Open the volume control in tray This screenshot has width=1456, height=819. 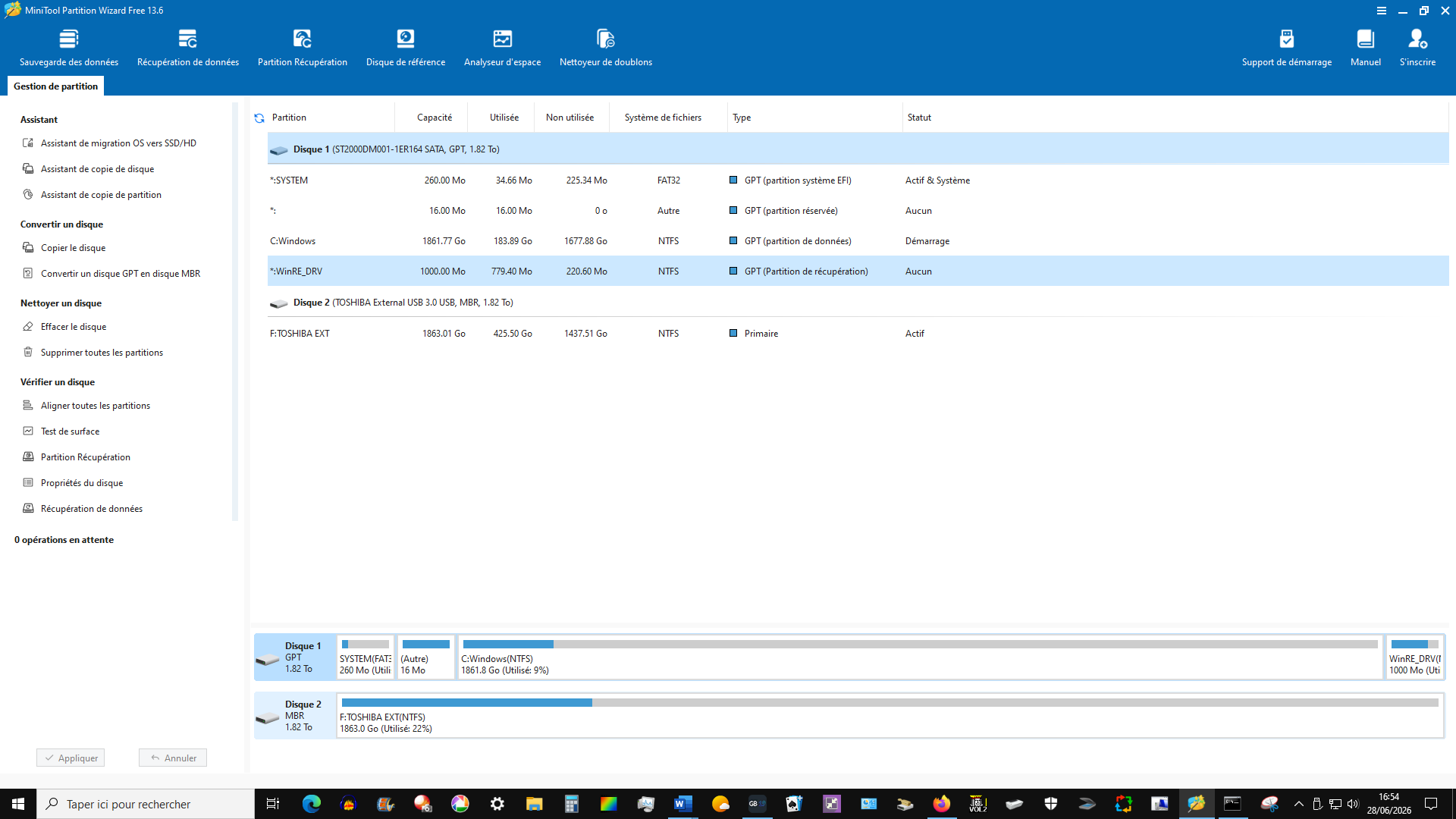click(x=1353, y=804)
